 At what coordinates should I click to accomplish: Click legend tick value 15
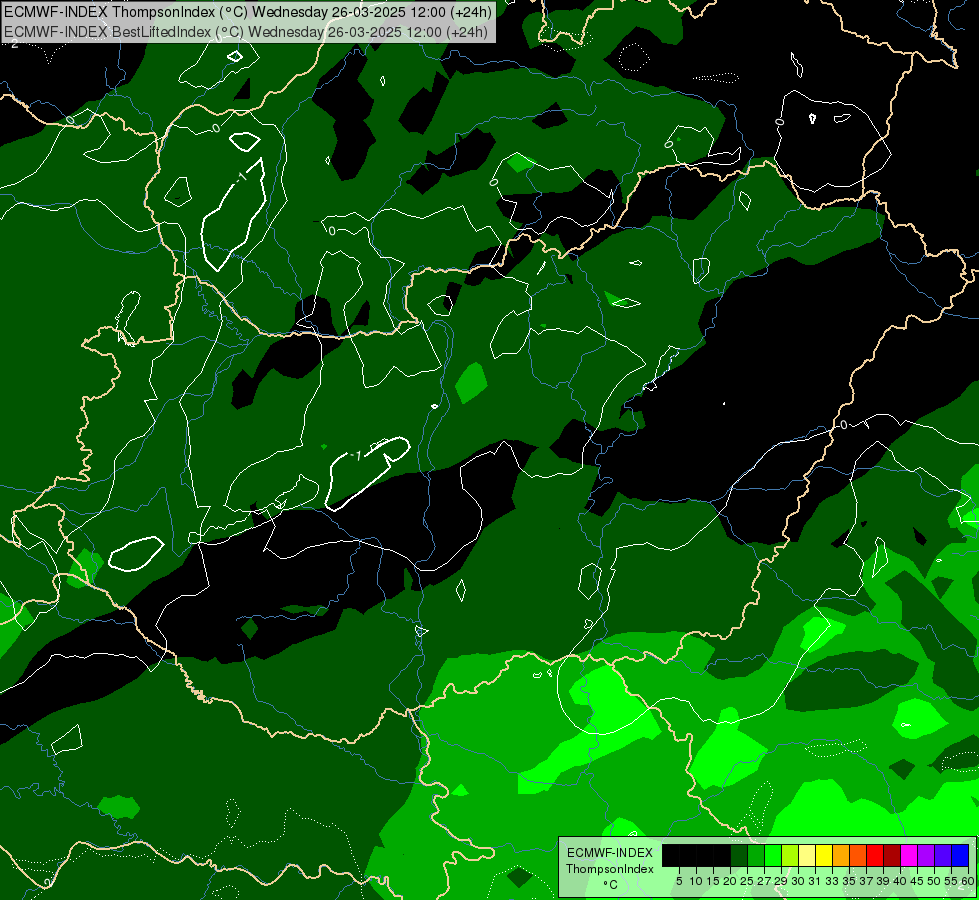[x=713, y=881]
